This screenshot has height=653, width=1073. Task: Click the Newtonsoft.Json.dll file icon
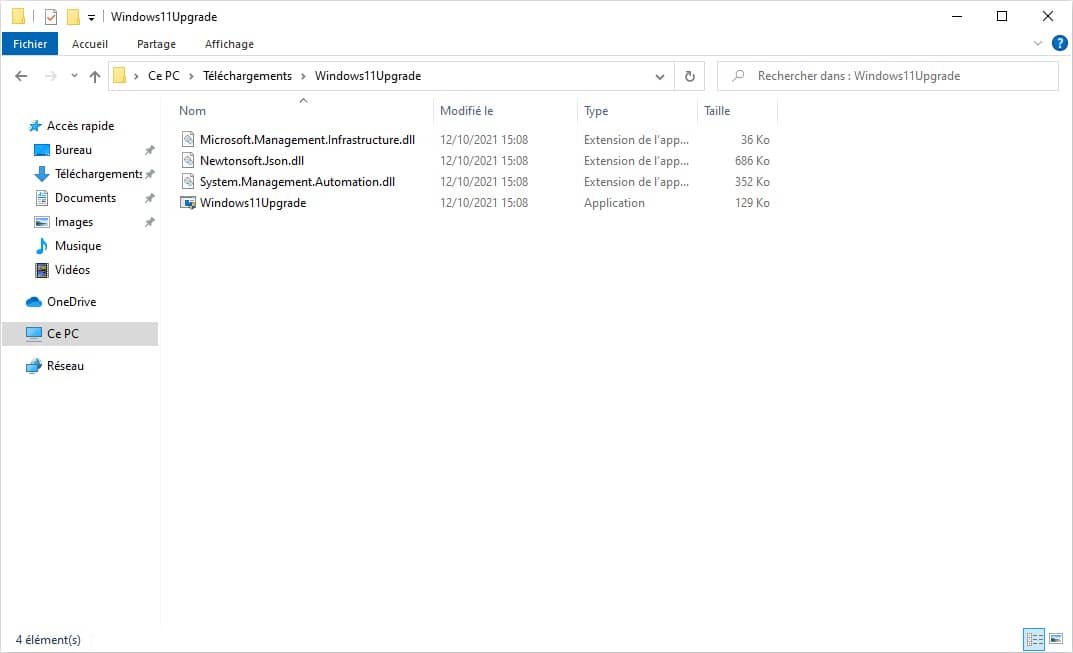[188, 161]
